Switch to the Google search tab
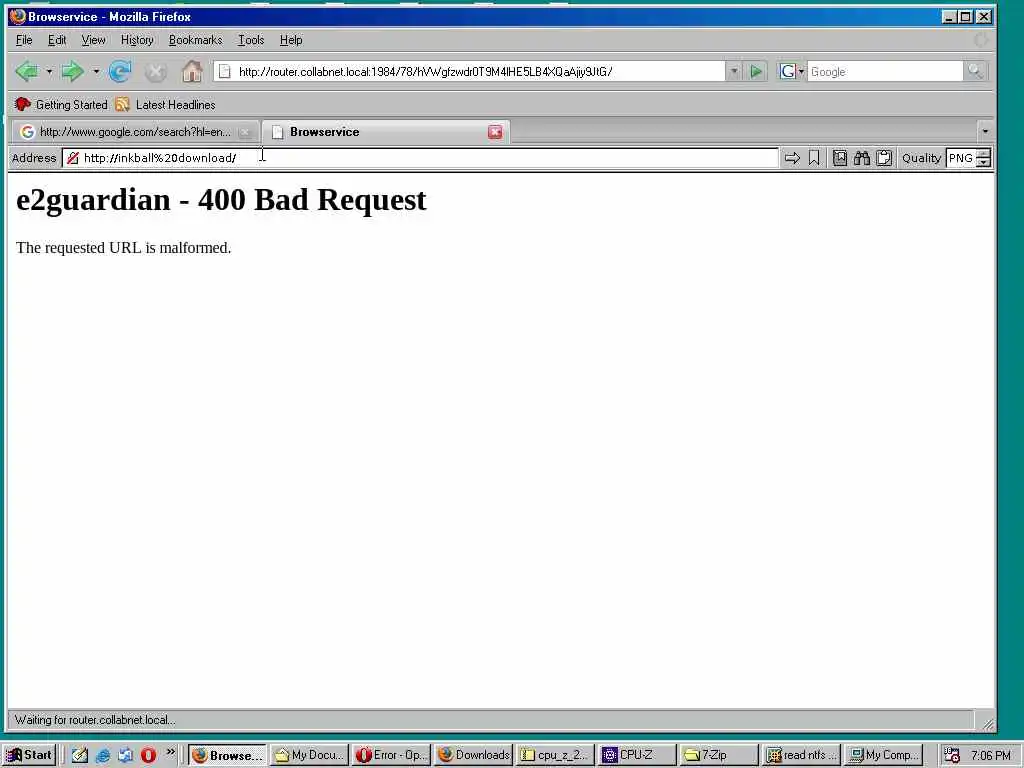Image resolution: width=1024 pixels, height=768 pixels. coord(135,132)
